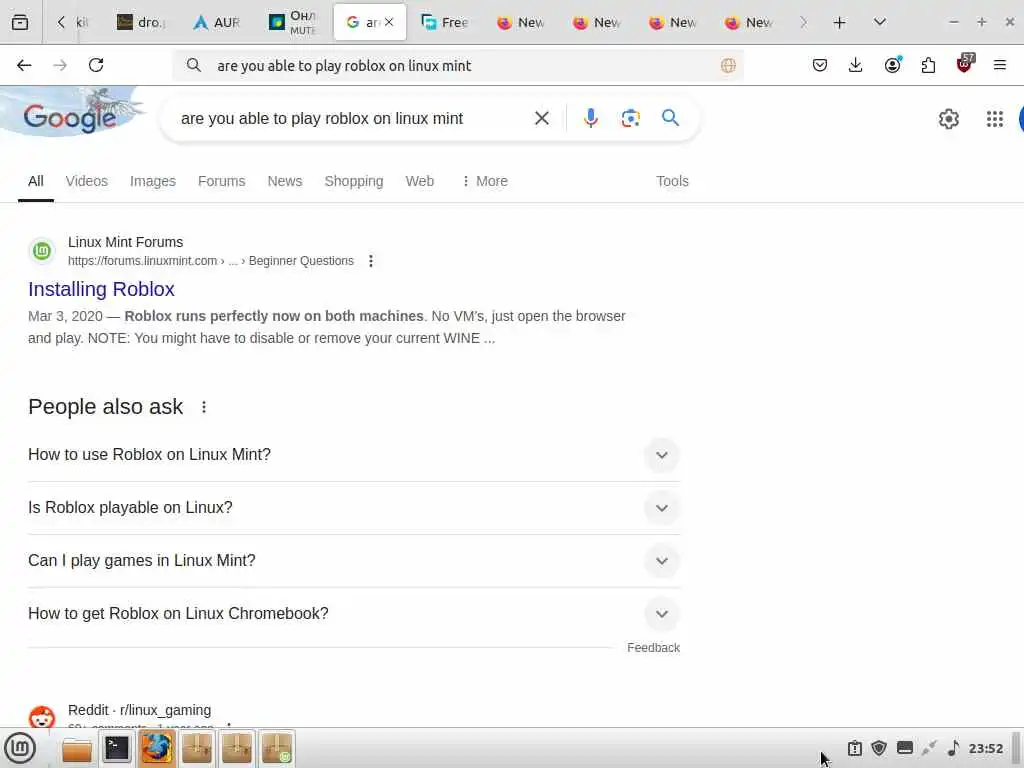
Task: Search by image with Google Lens
Action: pyautogui.click(x=630, y=118)
